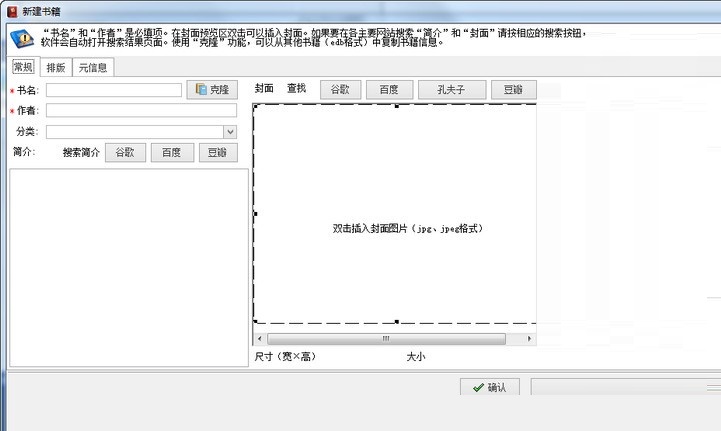
Task: Click the app icon in title bar
Action: pos(10,9)
